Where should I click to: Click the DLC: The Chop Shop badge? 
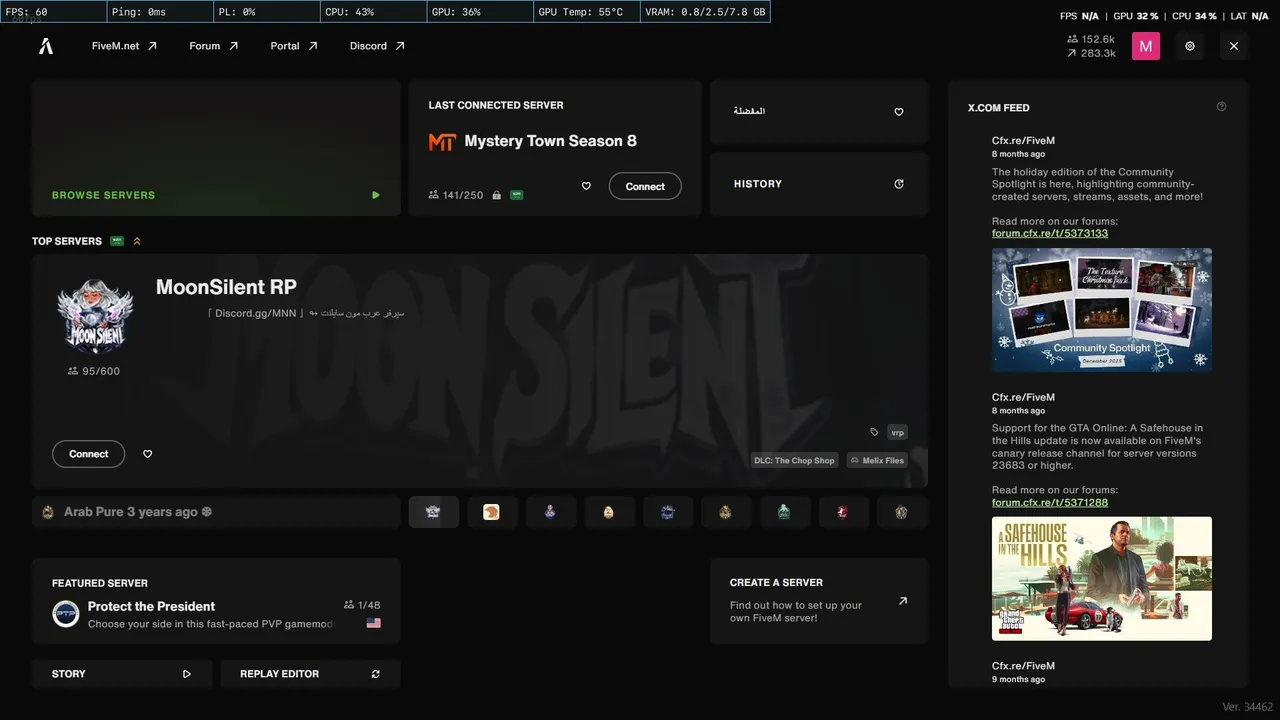(794, 460)
